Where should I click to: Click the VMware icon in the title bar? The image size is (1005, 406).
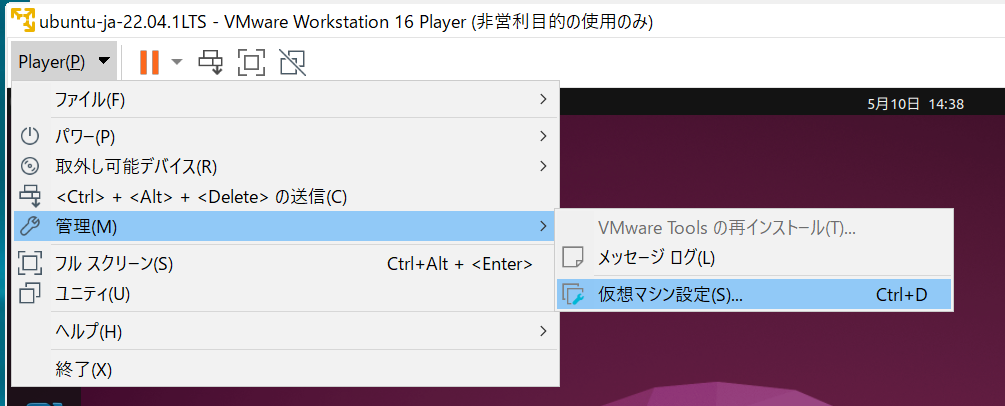(23, 21)
